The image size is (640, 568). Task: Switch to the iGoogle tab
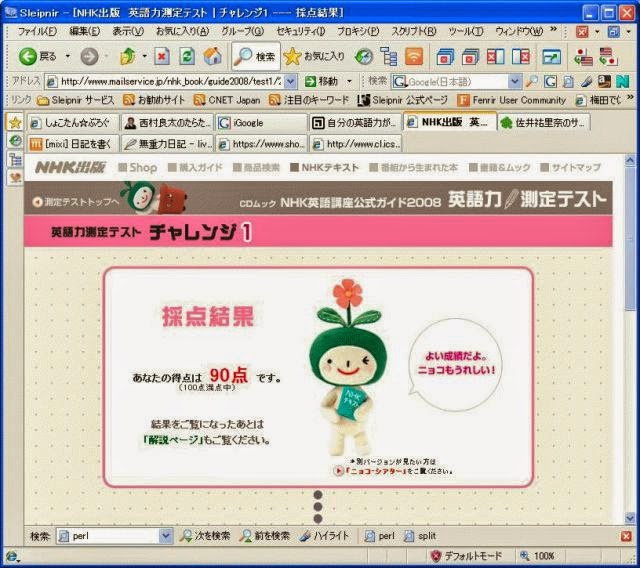pyautogui.click(x=261, y=122)
